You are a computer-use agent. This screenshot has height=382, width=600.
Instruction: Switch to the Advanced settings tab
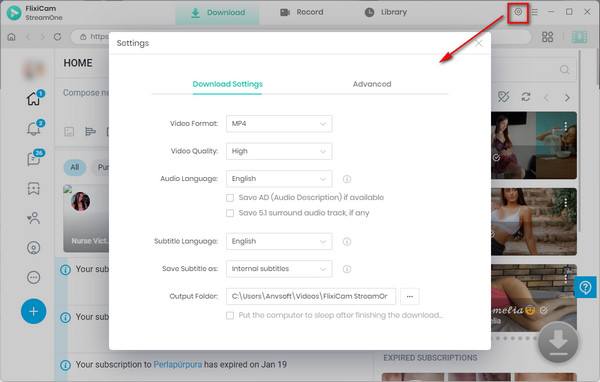372,84
